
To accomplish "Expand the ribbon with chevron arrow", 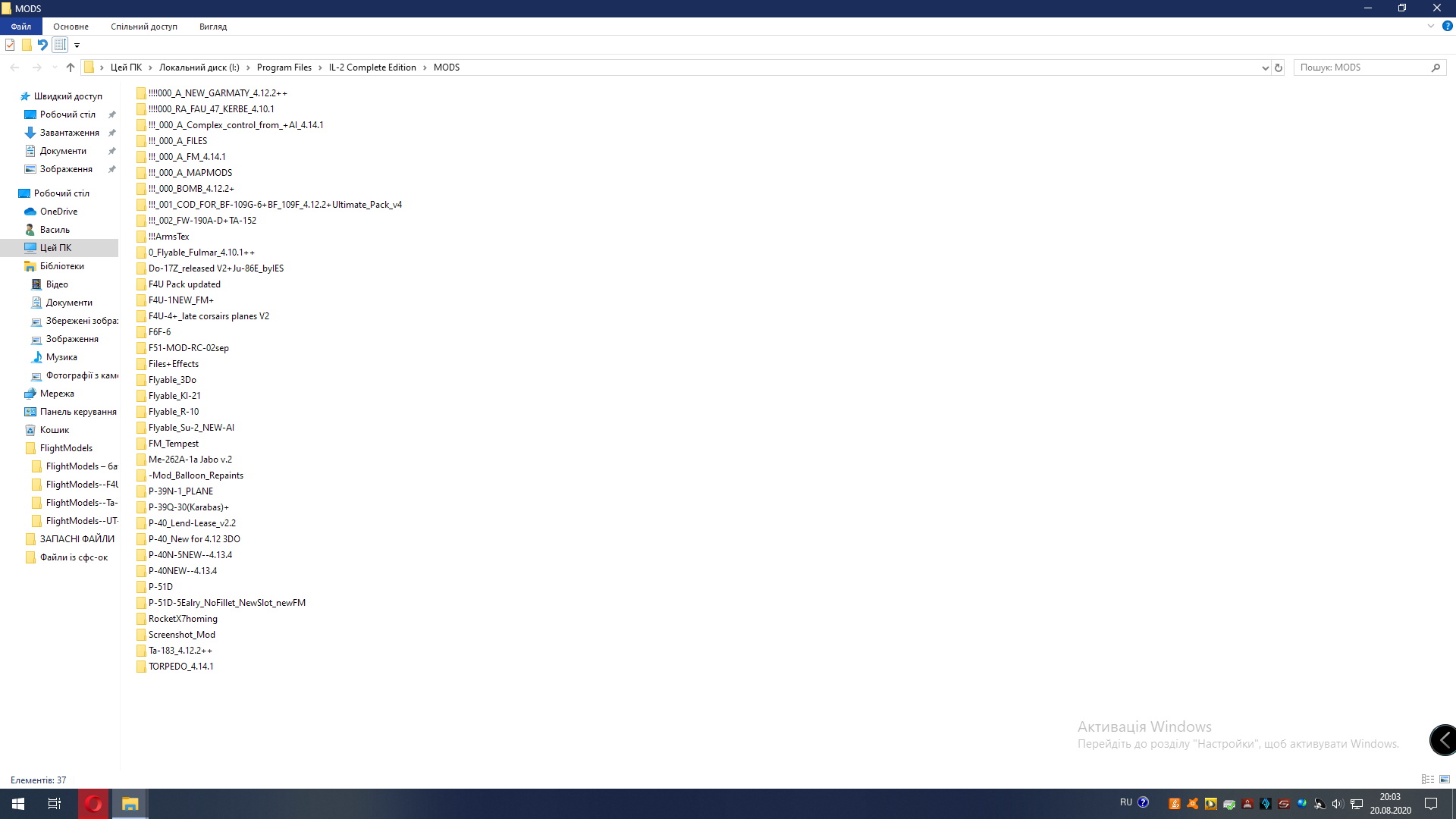I will pos(1431,26).
